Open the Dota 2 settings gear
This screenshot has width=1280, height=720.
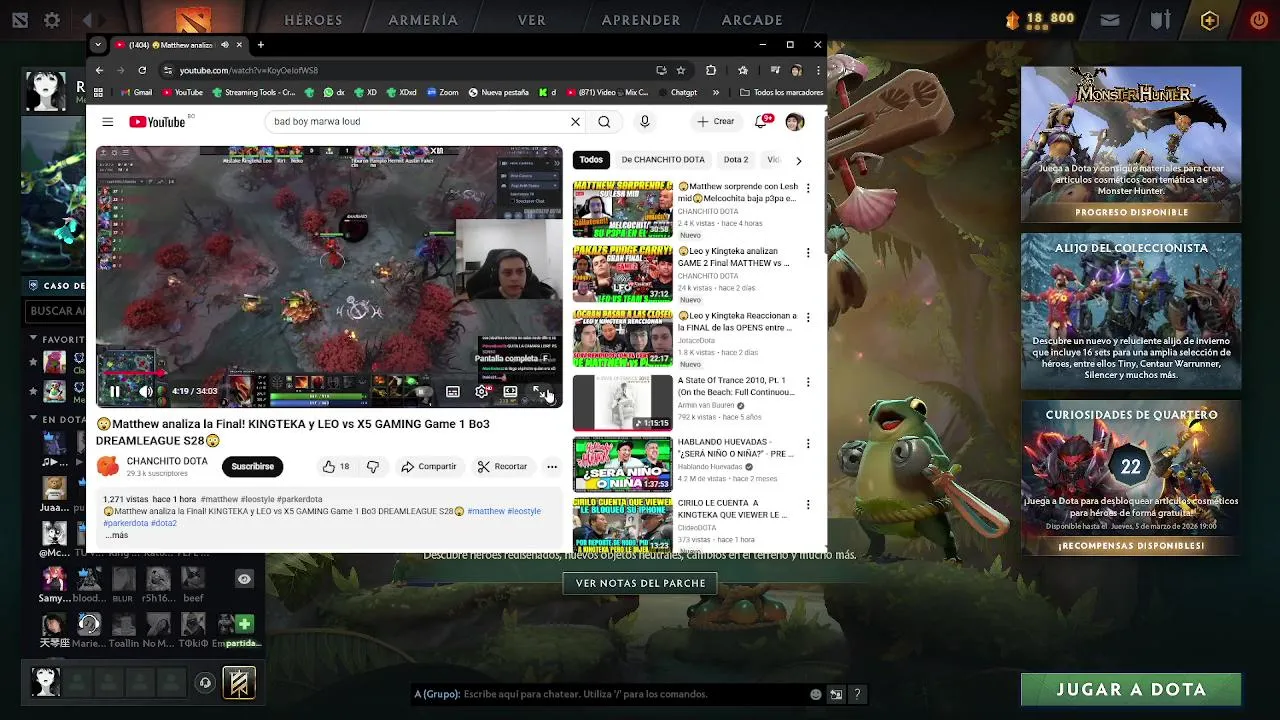click(52, 19)
